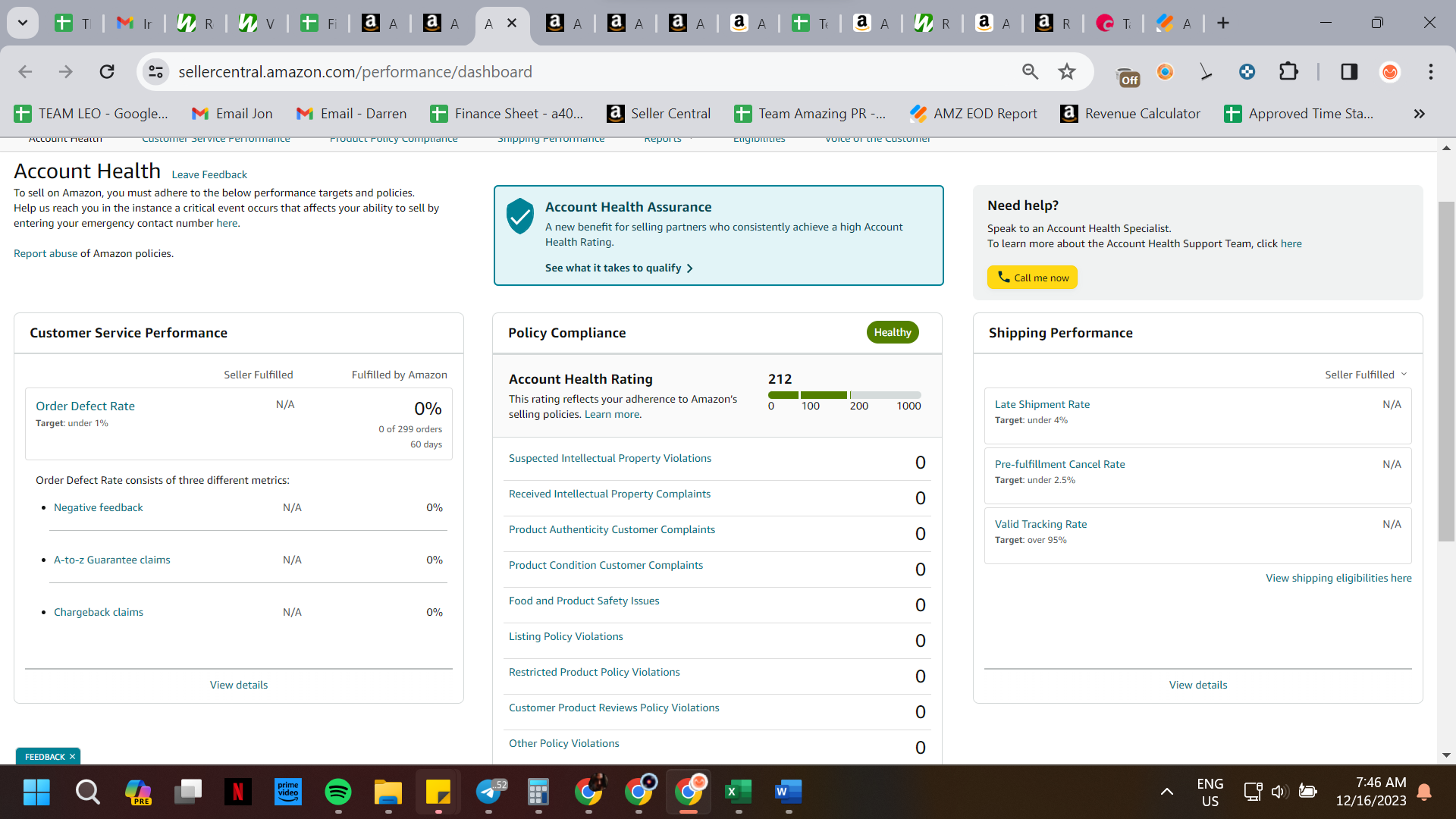Open the Windows Start menu
Viewport: 1456px width, 819px height.
36,792
